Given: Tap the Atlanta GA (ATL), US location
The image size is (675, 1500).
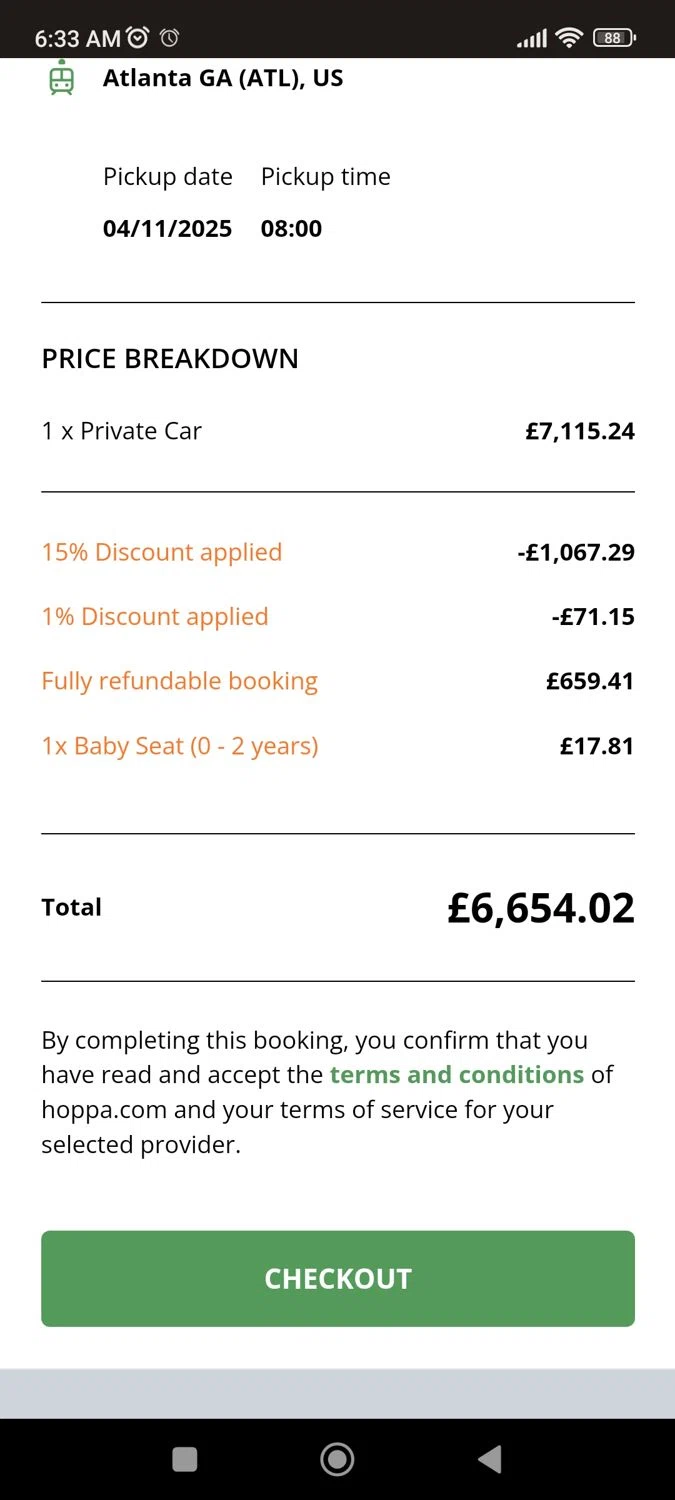Looking at the screenshot, I should point(223,78).
